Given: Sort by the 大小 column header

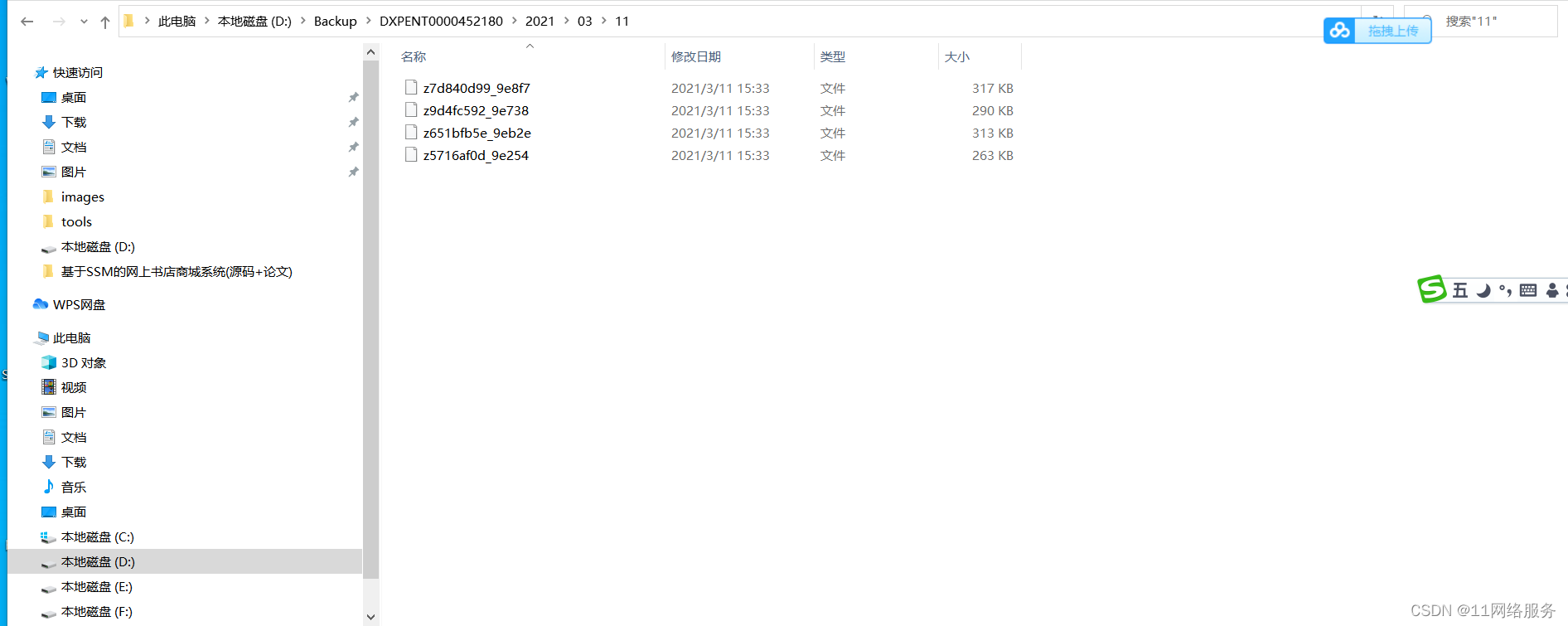Looking at the screenshot, I should point(957,56).
